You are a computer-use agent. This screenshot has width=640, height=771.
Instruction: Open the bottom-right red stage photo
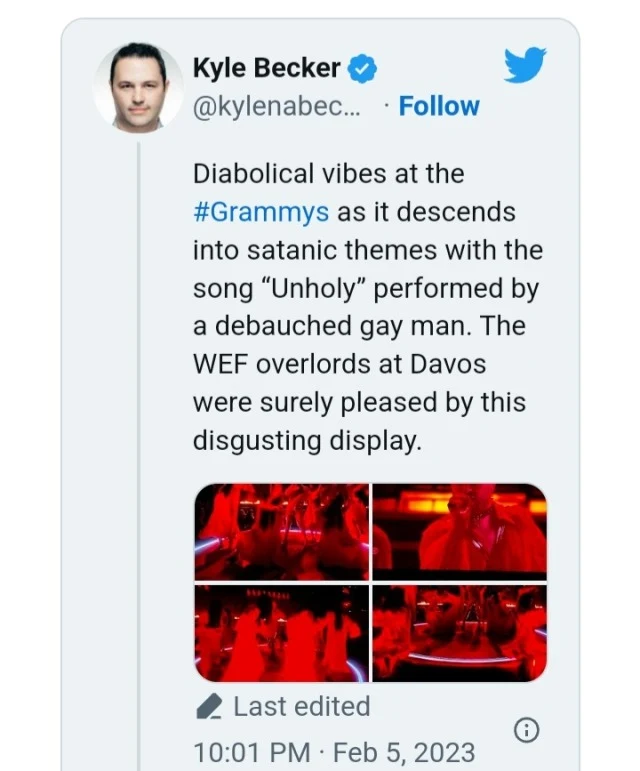[x=460, y=633]
